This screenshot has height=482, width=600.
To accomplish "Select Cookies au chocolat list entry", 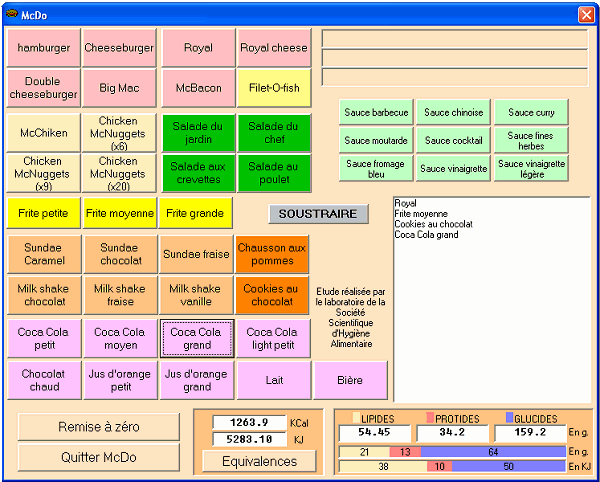I will click(434, 224).
